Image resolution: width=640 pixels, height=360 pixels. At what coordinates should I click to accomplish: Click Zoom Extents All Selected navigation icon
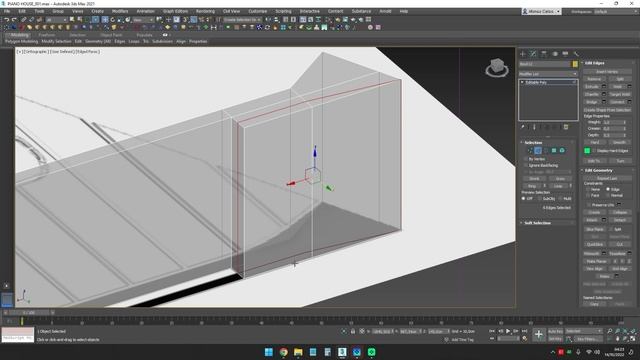click(x=633, y=331)
